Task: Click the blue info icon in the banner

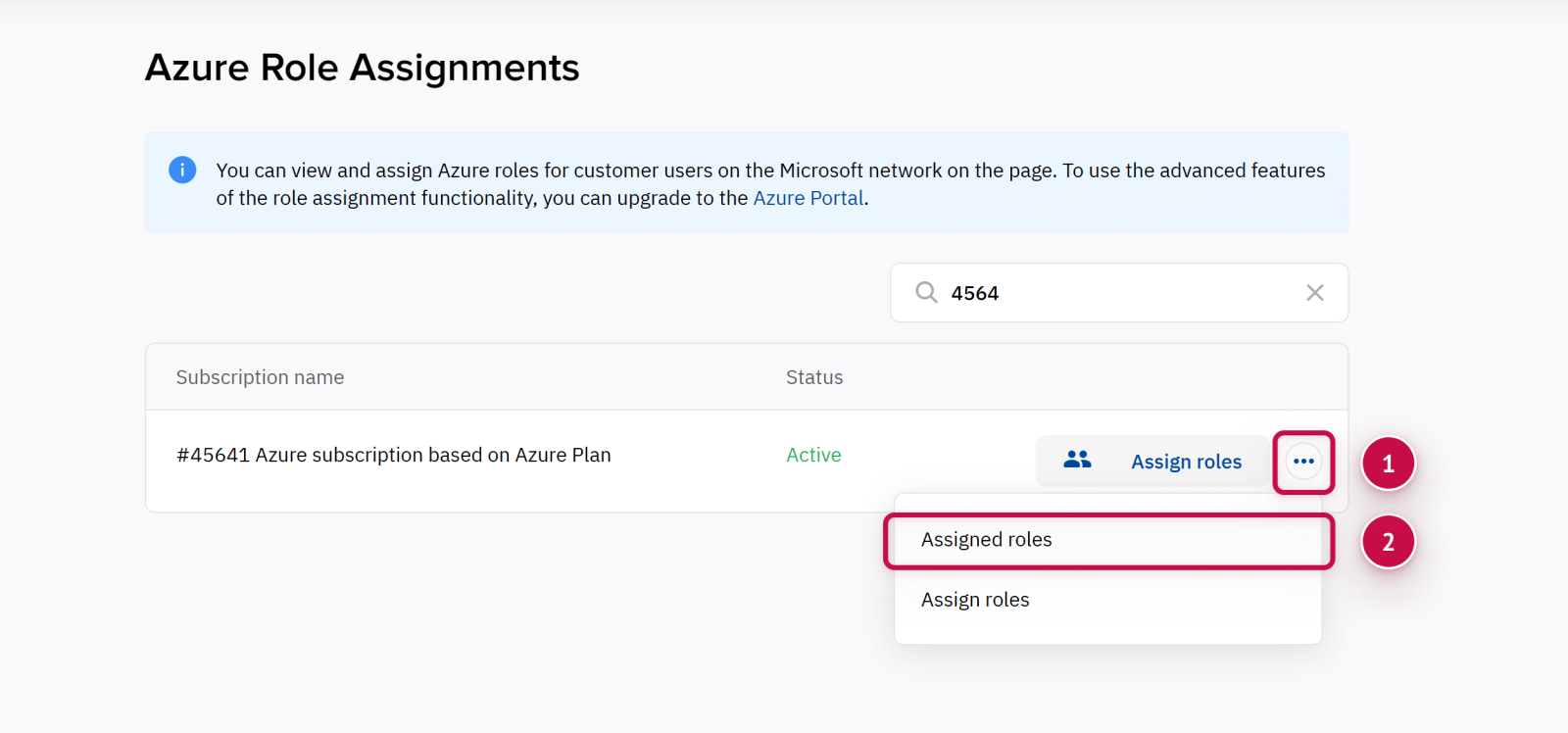Action: point(182,170)
